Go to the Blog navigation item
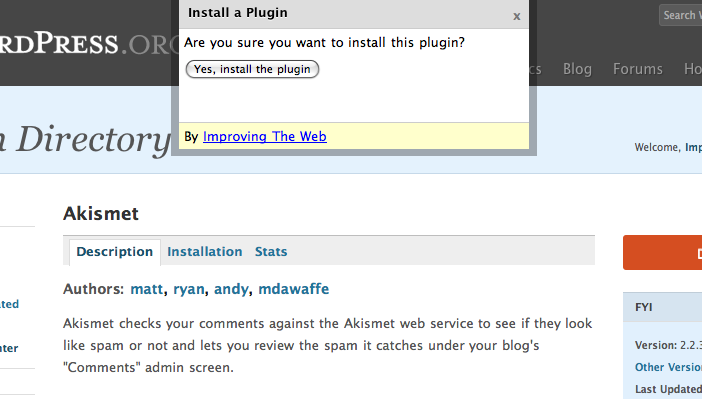Viewport: 702px width, 399px height. [x=577, y=69]
